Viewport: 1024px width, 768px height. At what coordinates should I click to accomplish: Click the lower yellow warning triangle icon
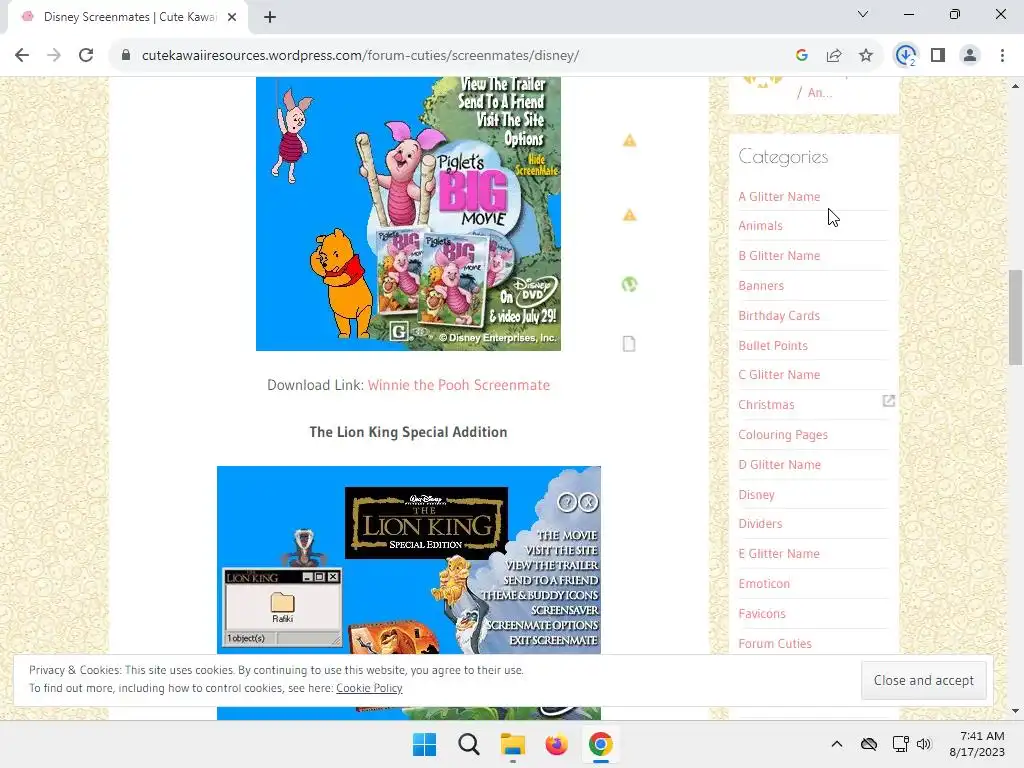(629, 215)
